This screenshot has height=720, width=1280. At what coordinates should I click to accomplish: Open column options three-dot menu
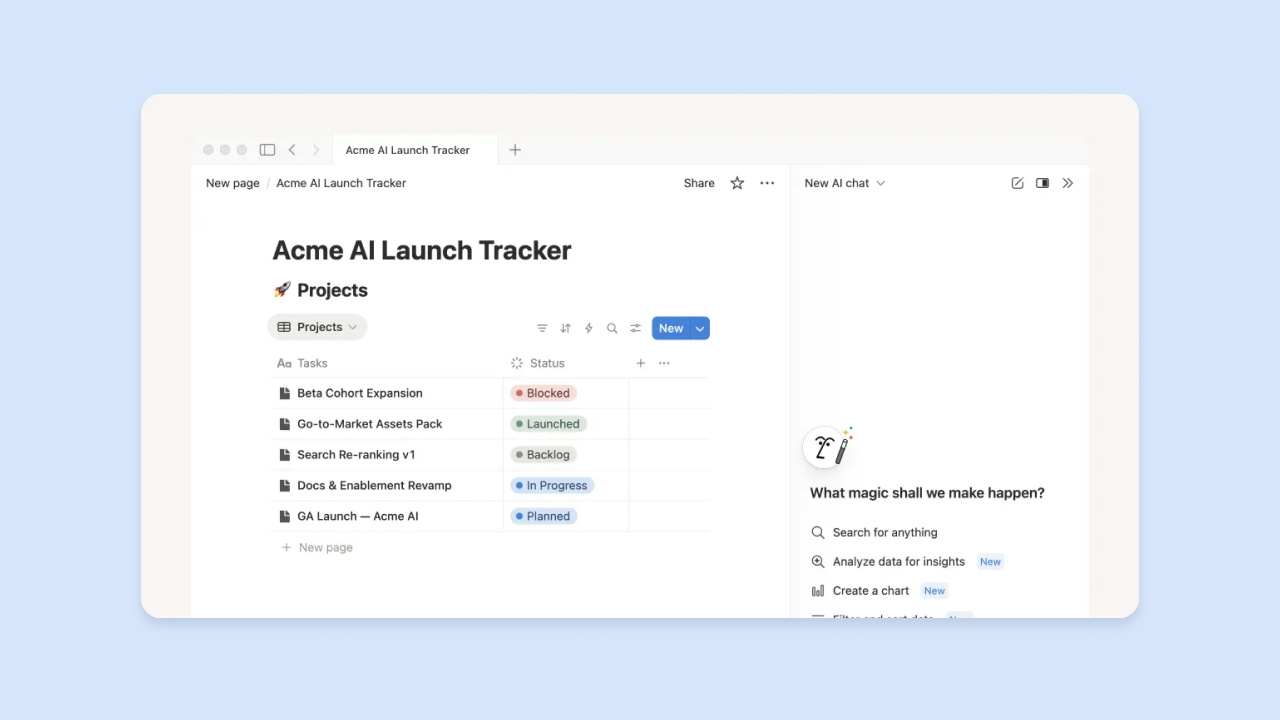point(664,363)
